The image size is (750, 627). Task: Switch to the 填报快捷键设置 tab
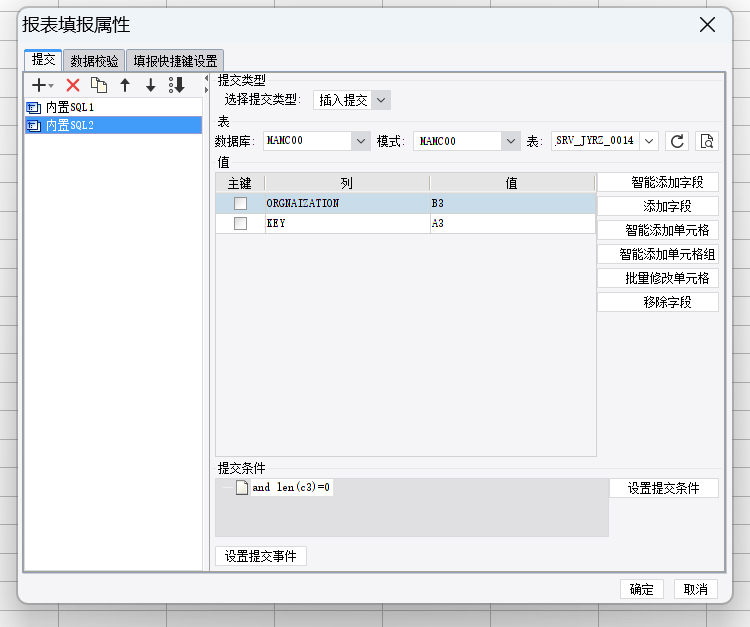[x=175, y=61]
